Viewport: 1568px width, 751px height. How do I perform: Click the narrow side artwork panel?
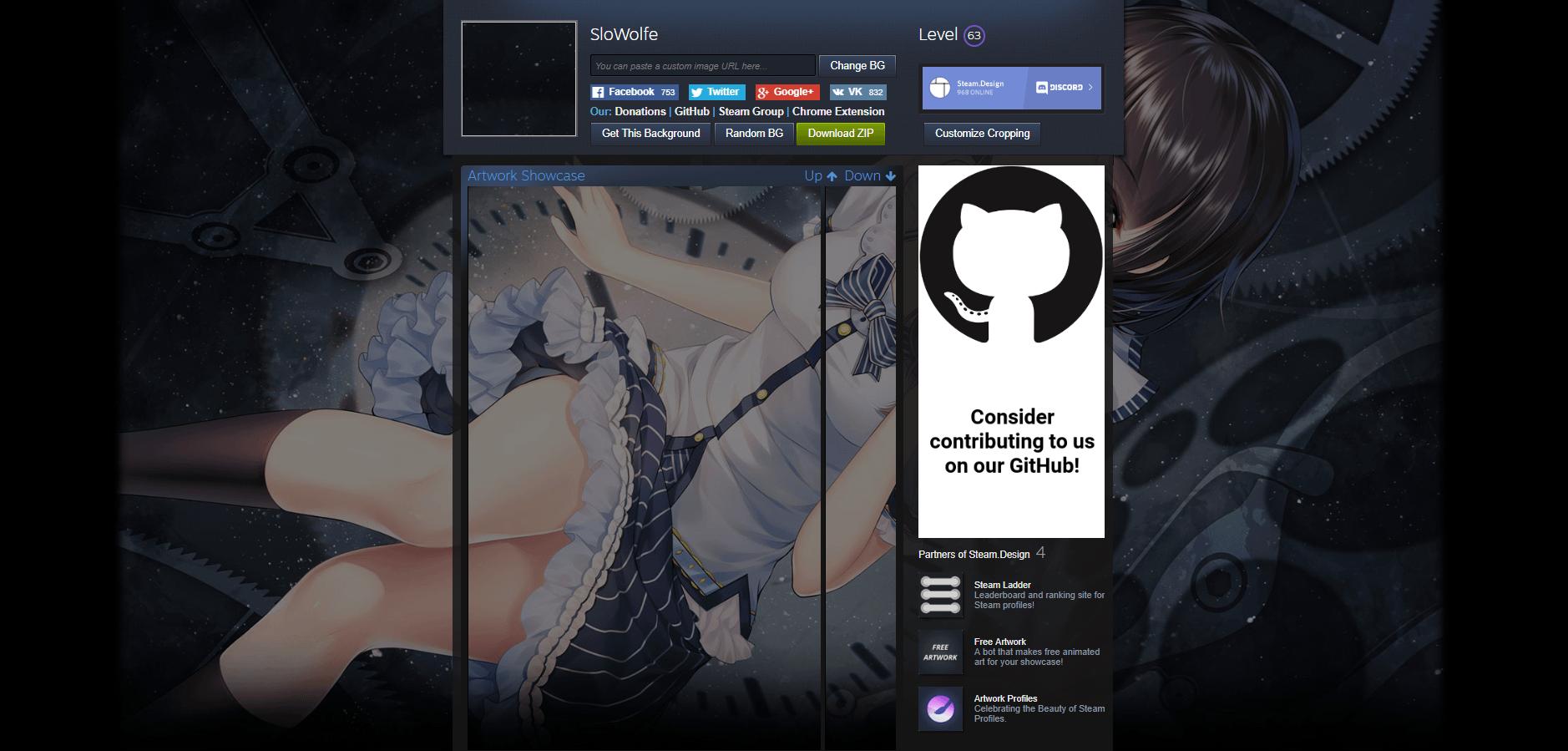pos(861,468)
